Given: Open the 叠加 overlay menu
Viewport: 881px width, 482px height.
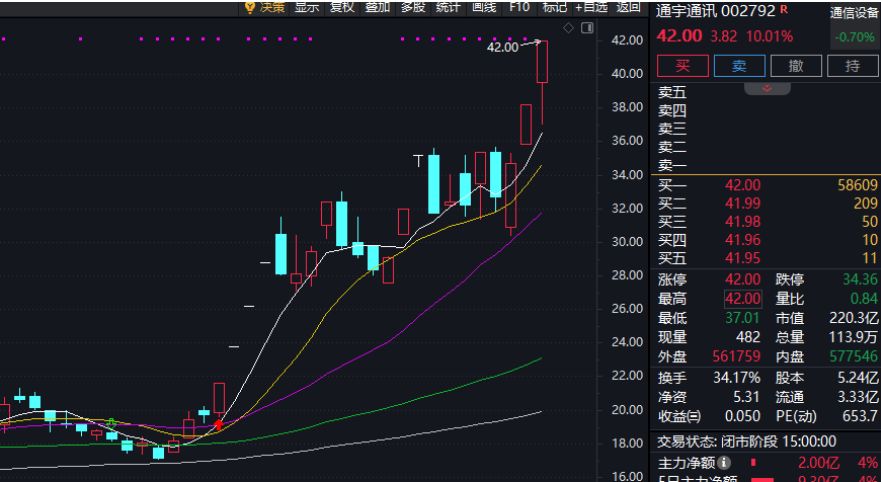Looking at the screenshot, I should coord(378,7).
